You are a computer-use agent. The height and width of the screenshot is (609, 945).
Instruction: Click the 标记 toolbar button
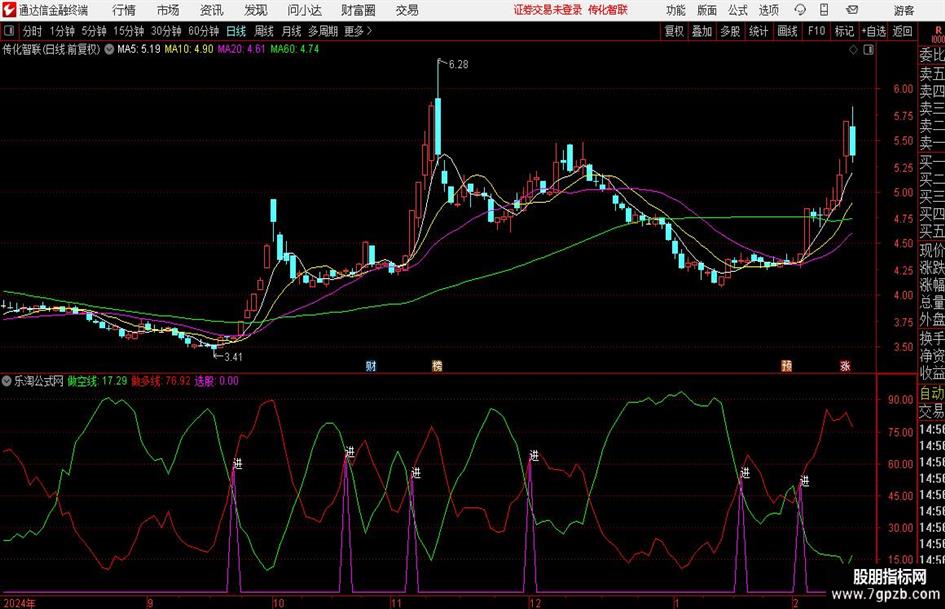point(844,31)
